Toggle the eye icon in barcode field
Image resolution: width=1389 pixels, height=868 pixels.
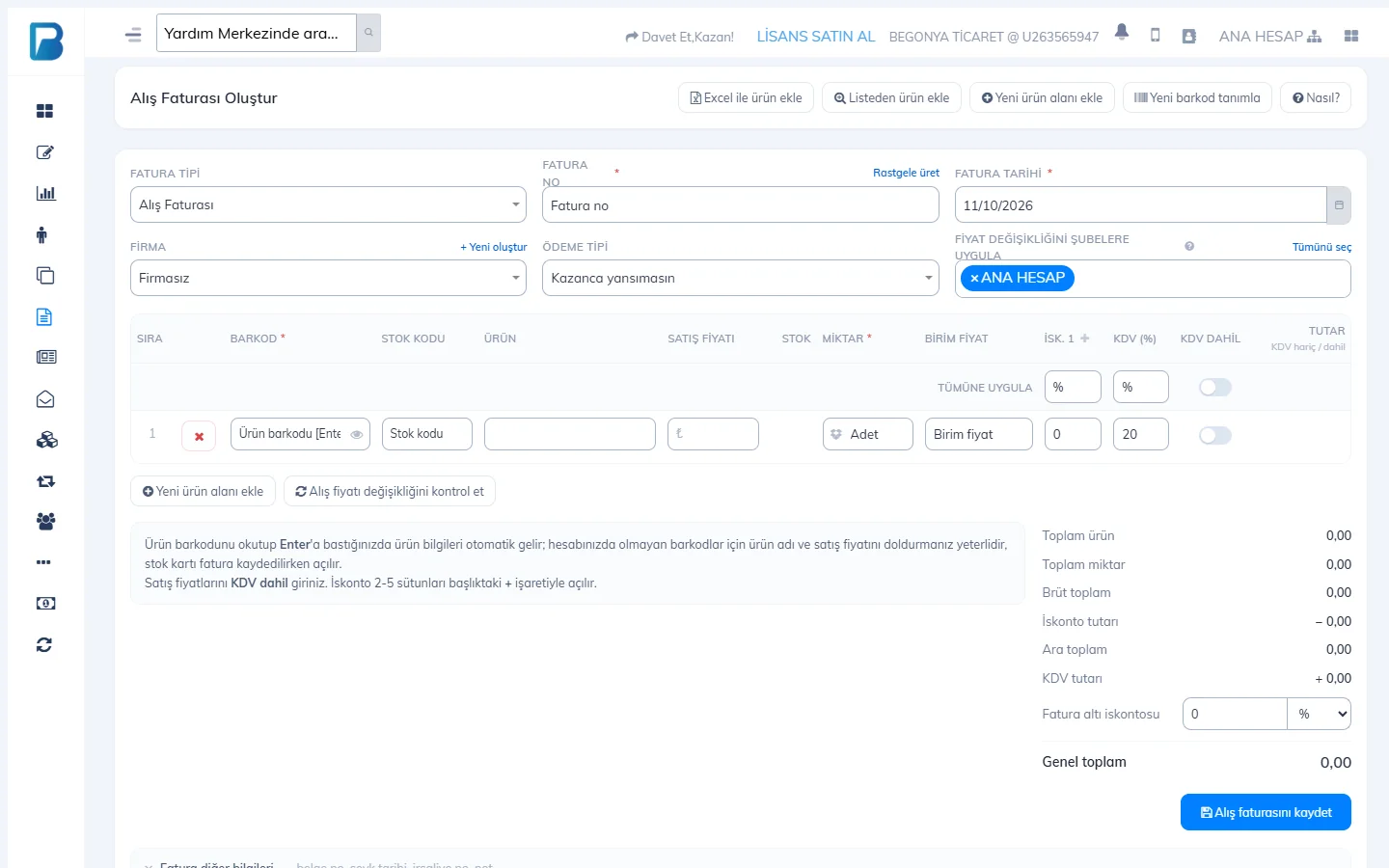click(x=357, y=435)
